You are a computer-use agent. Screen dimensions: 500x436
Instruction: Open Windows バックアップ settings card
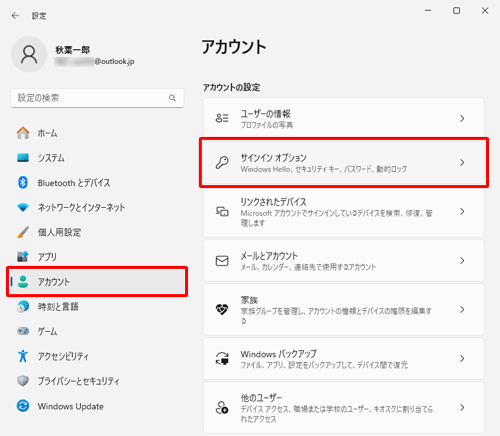pos(344,358)
